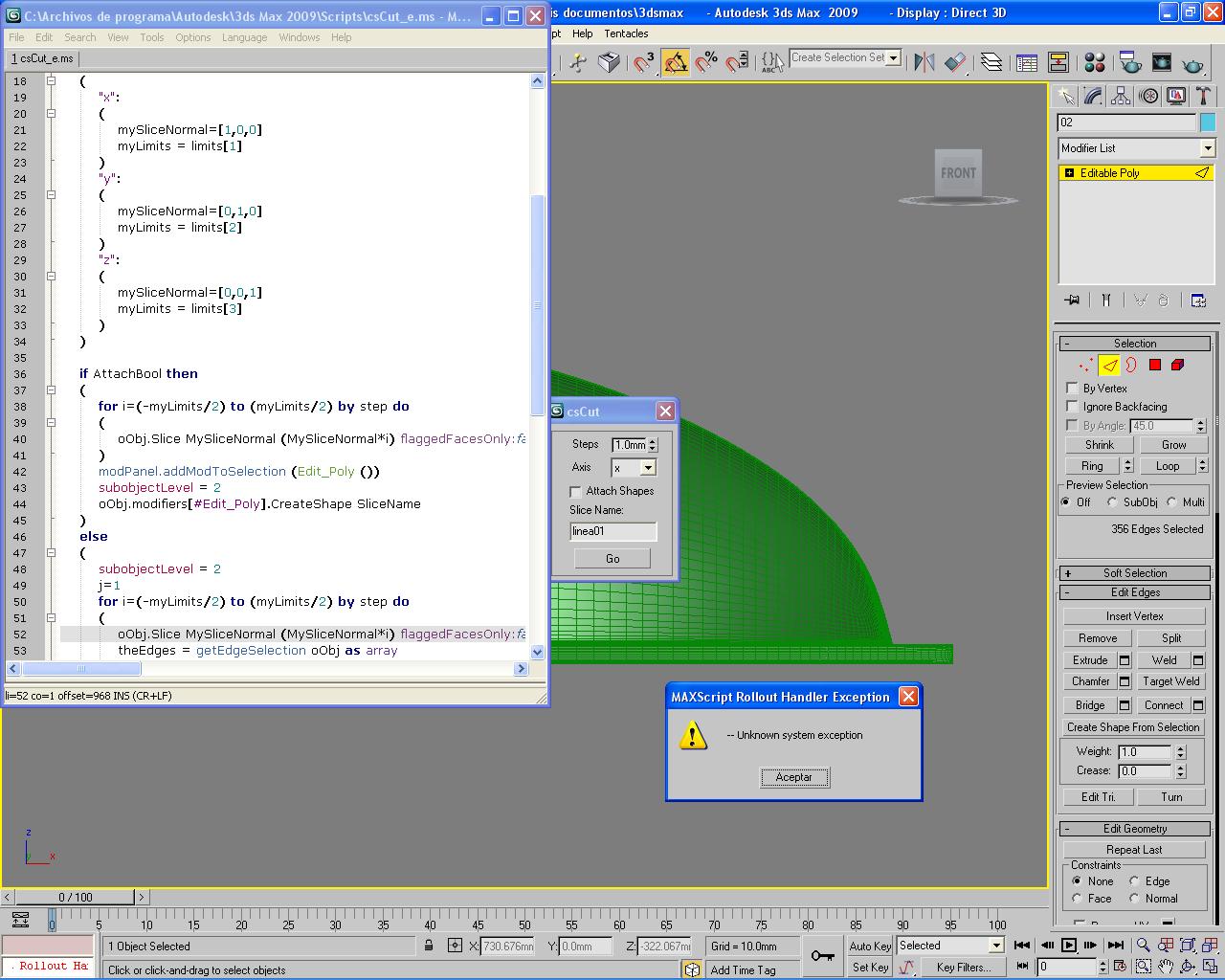
Task: Expand the Editable Poly stack entry
Action: click(1069, 173)
